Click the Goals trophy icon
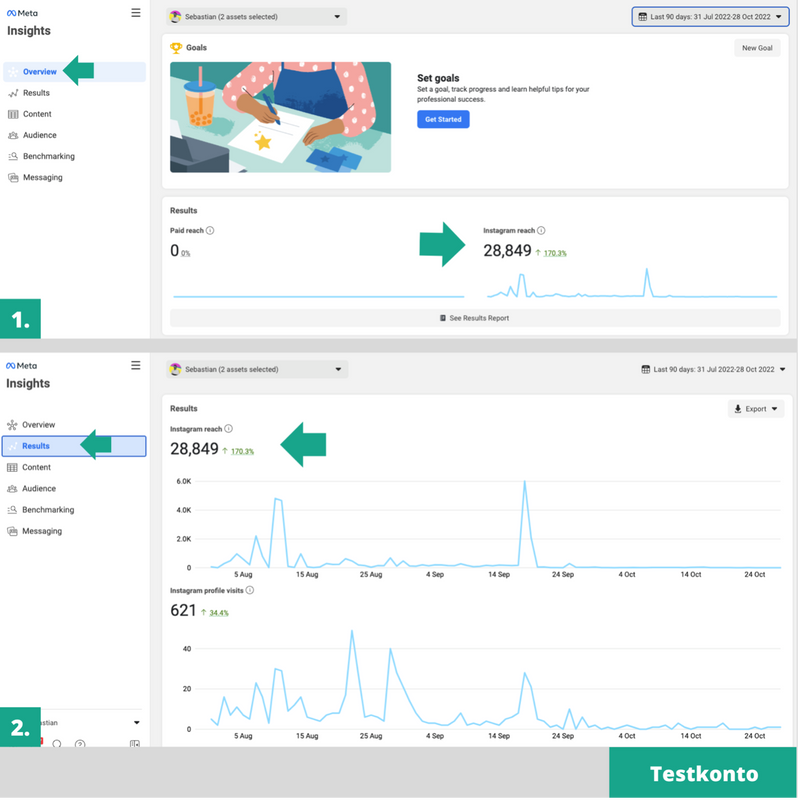This screenshot has height=800, width=800. pos(176,48)
